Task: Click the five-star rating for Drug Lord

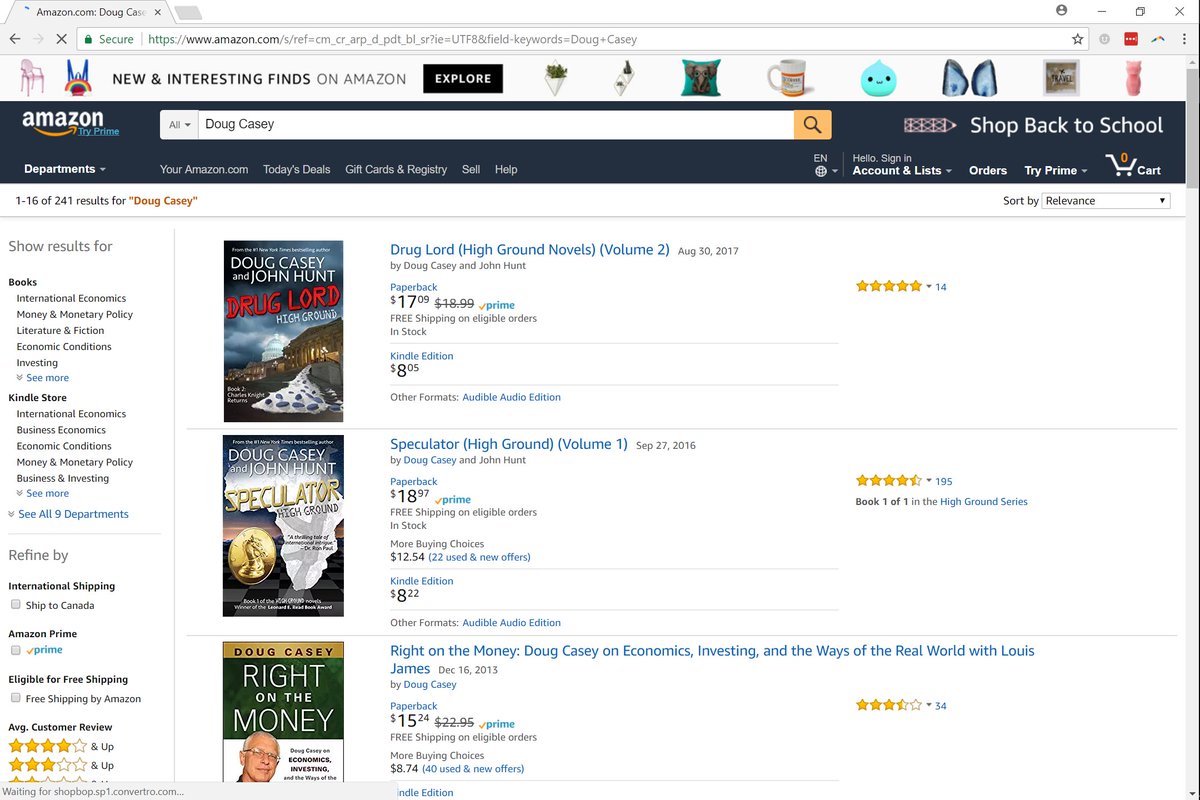Action: pos(888,286)
